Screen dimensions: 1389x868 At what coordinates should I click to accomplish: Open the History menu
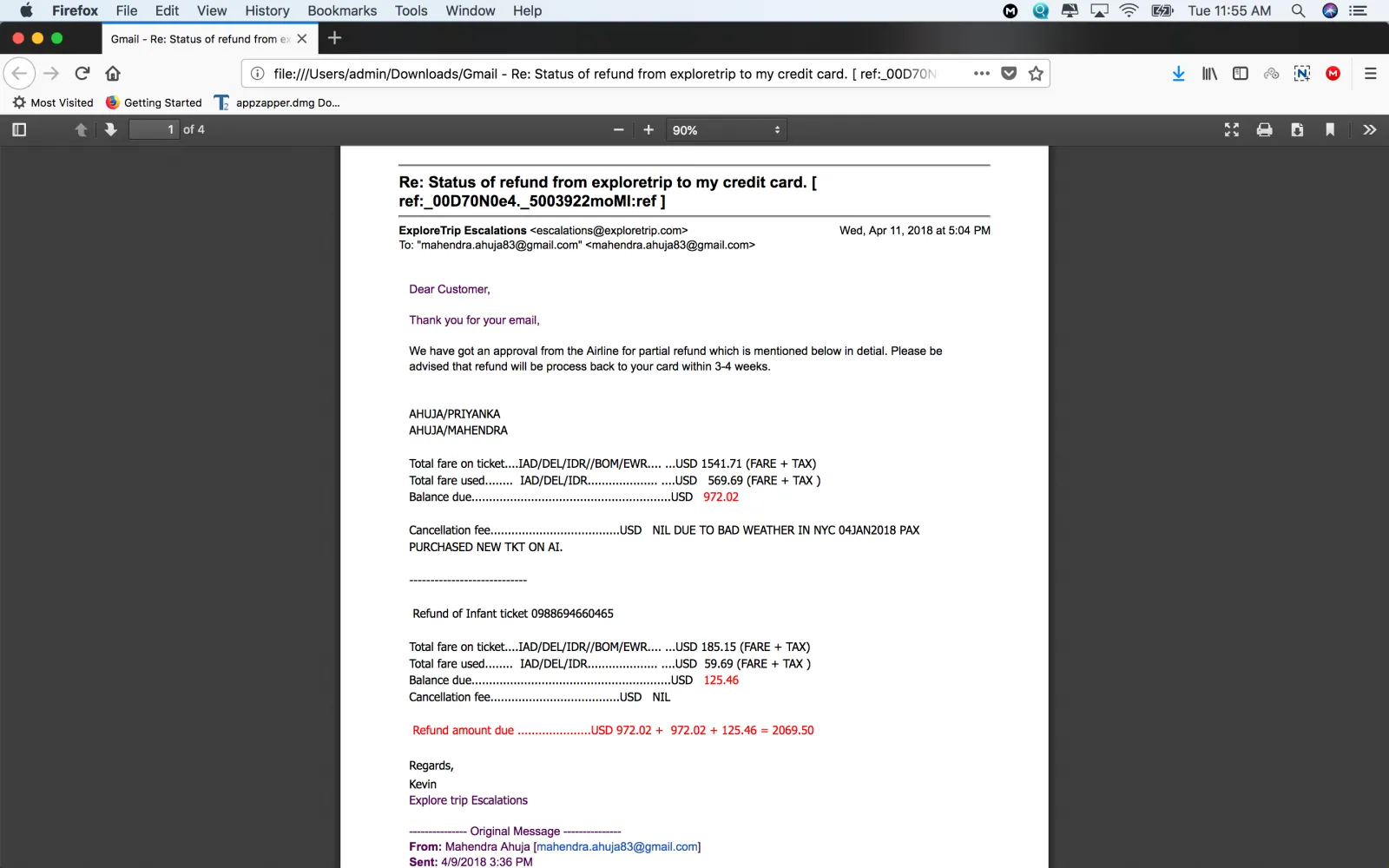click(267, 10)
